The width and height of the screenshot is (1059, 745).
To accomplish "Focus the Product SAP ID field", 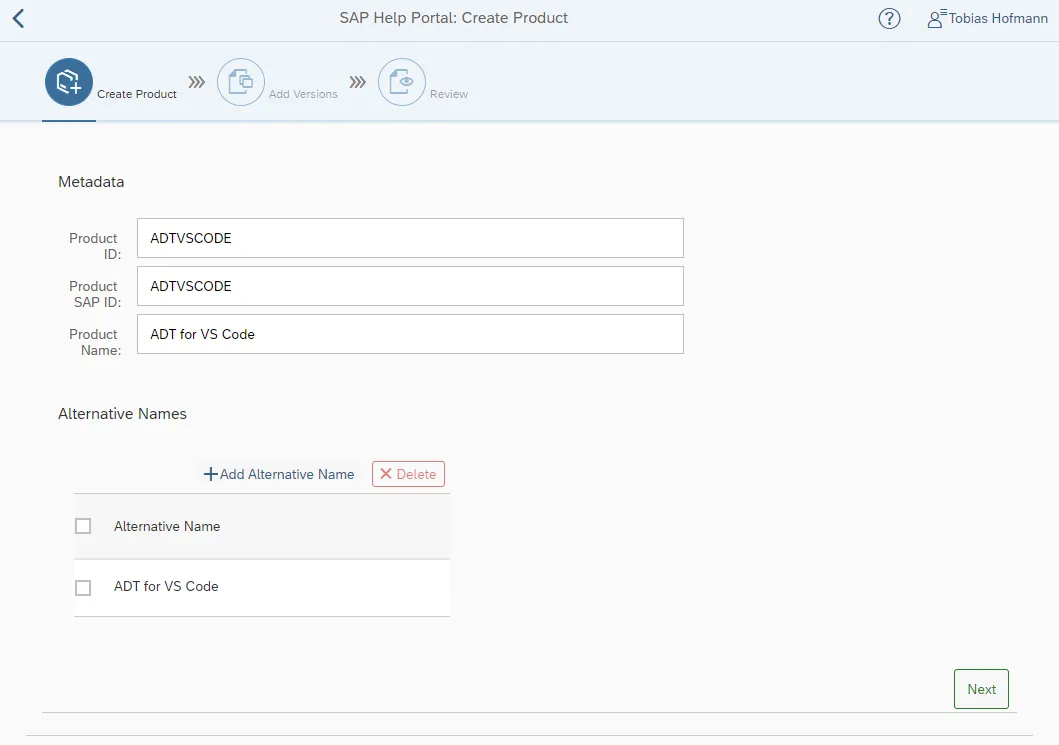I will 410,286.
